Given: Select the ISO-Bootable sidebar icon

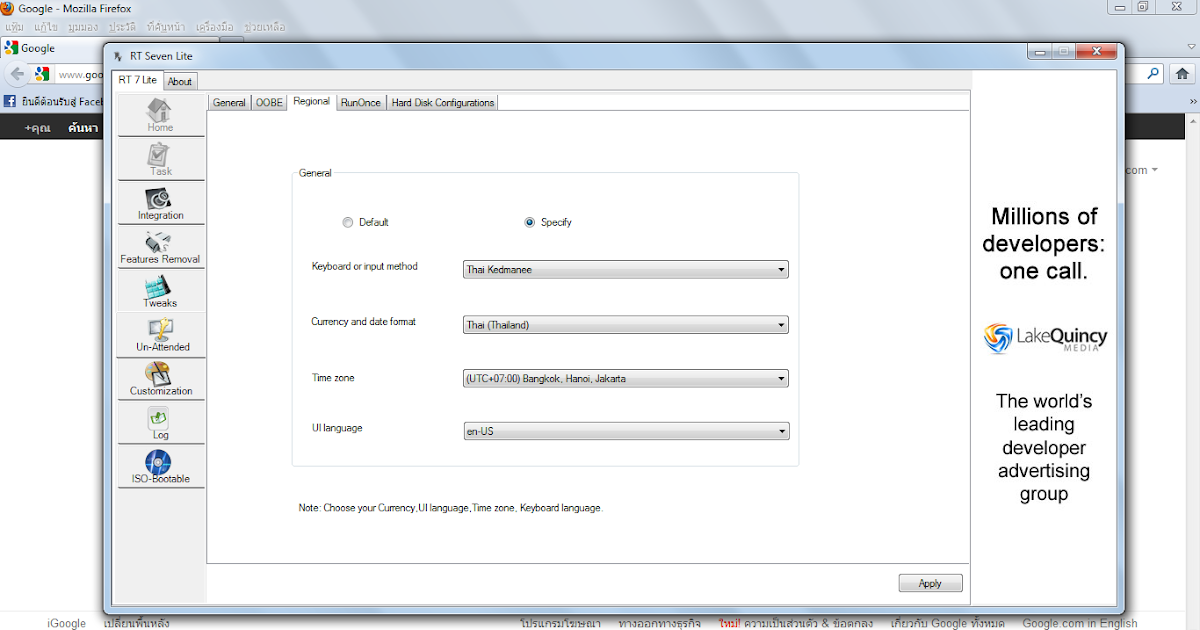Looking at the screenshot, I should click(160, 467).
